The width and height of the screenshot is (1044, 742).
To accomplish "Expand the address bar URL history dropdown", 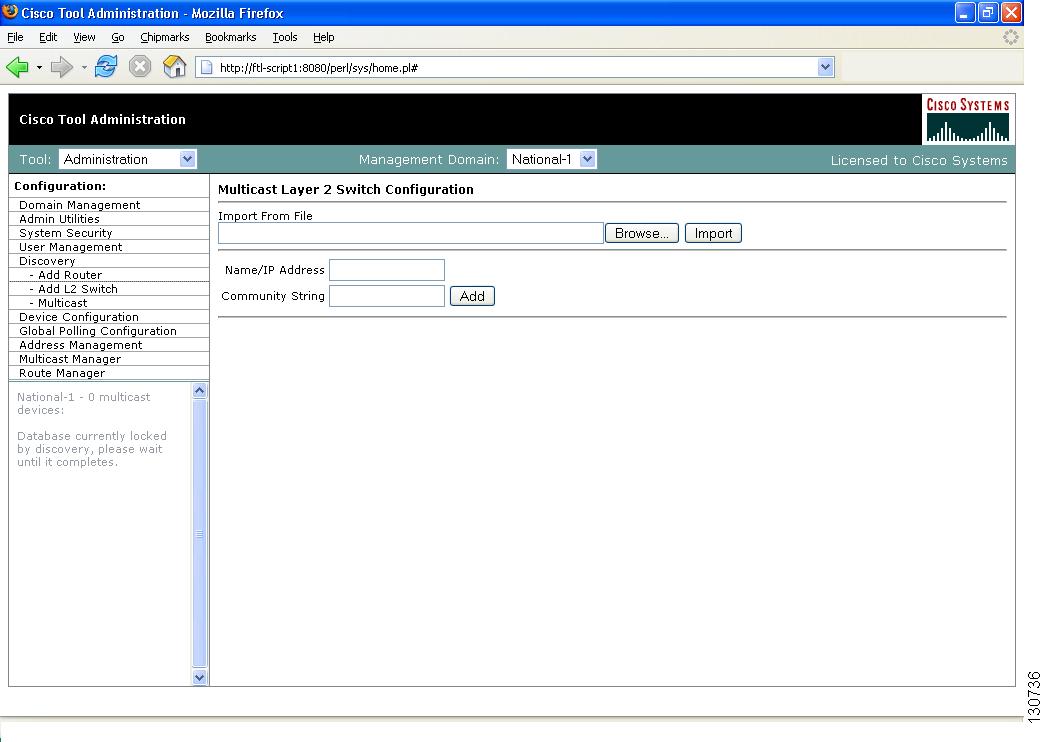I will 826,67.
